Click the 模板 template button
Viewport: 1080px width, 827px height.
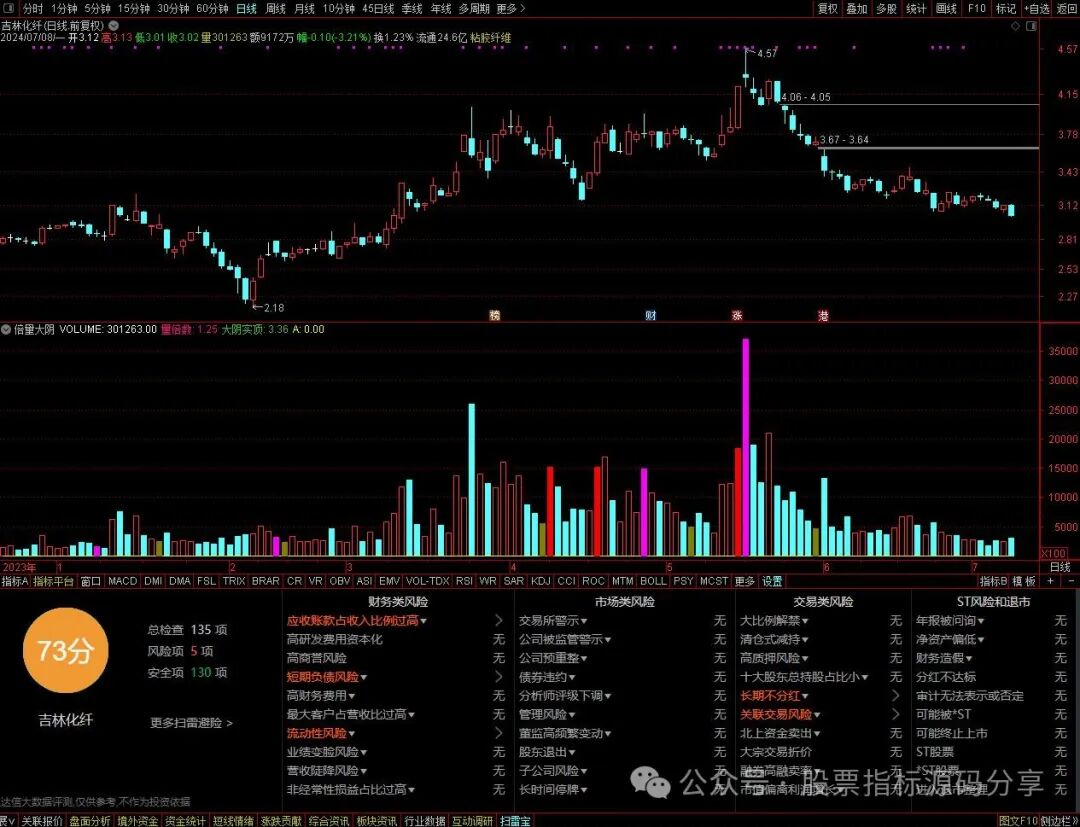(x=1025, y=581)
